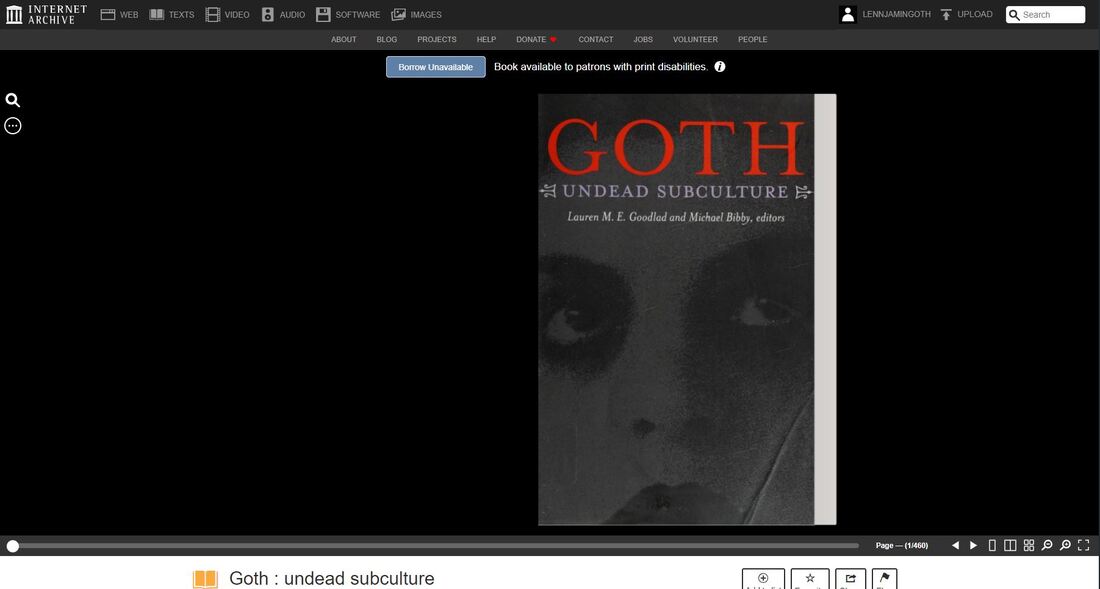The width and height of the screenshot is (1100, 589).
Task: Flip to the next page
Action: pos(973,545)
